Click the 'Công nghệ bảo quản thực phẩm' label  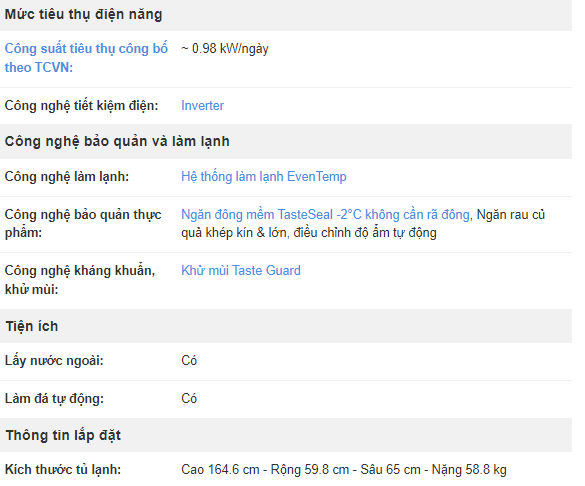(83, 223)
